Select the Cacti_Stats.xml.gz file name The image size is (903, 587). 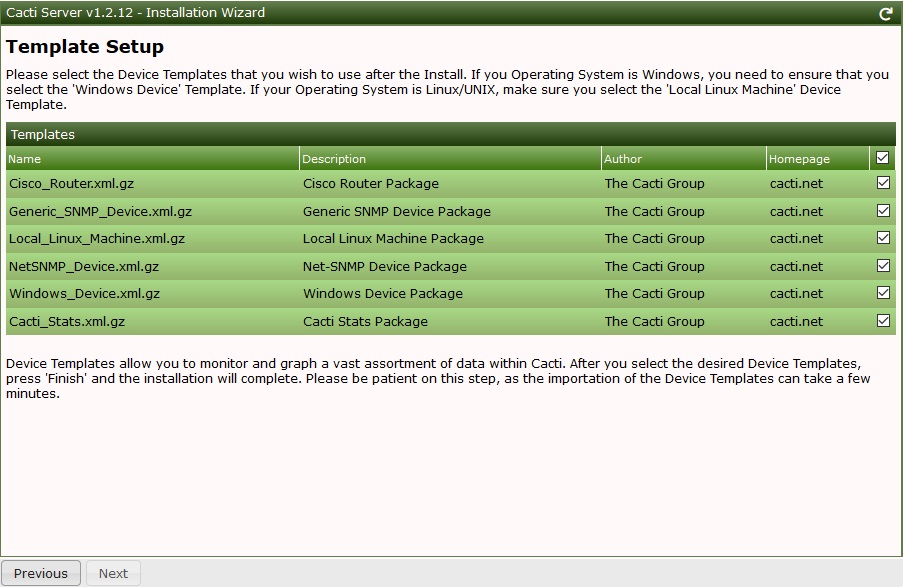click(67, 321)
